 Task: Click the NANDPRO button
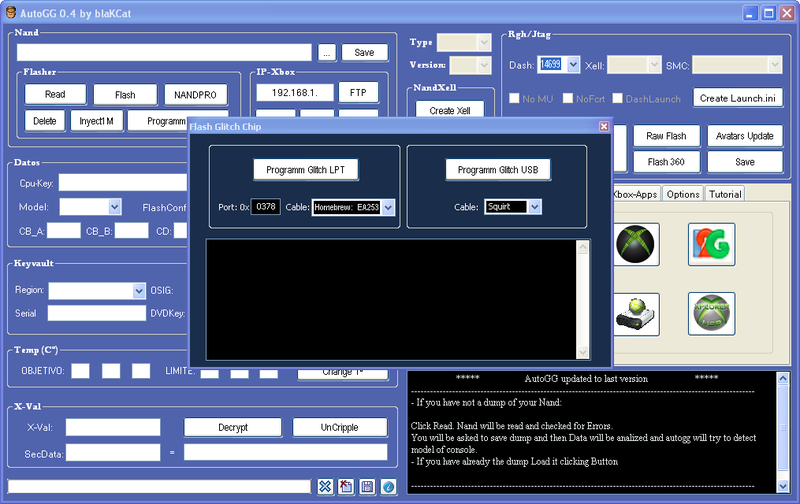coord(195,94)
